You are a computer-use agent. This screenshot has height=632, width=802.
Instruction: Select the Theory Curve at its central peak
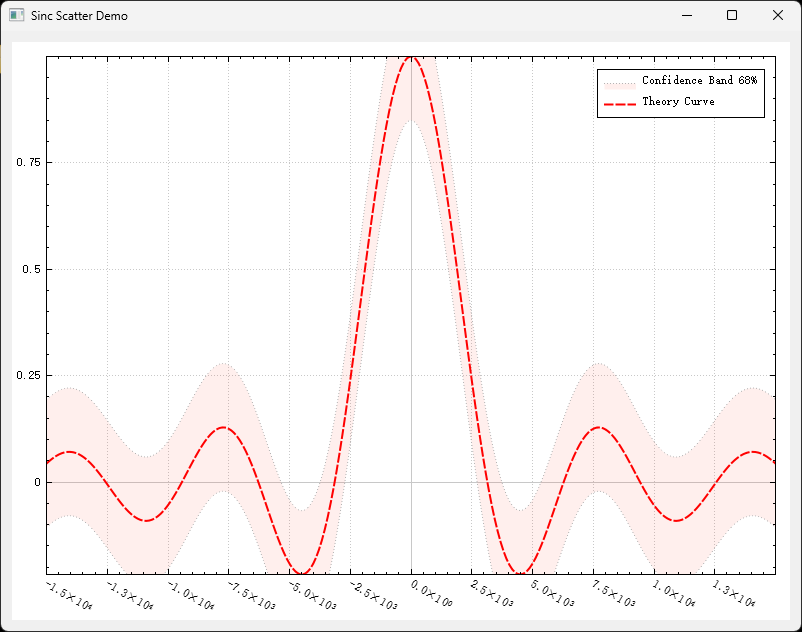pos(412,60)
